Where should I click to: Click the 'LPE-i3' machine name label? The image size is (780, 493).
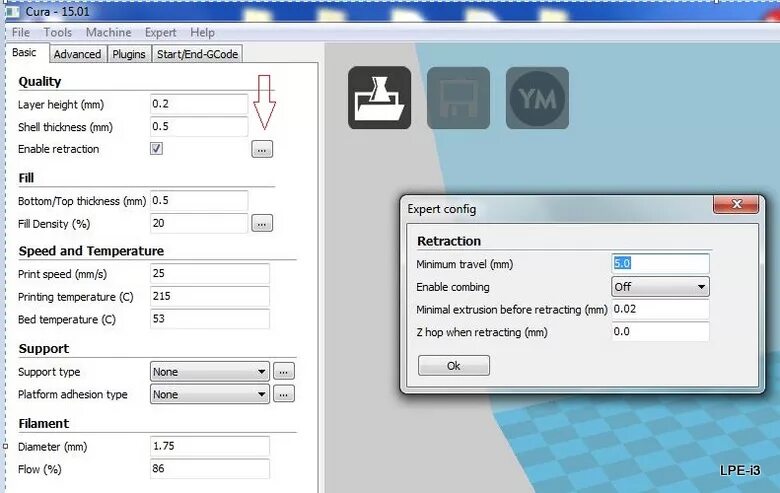740,470
